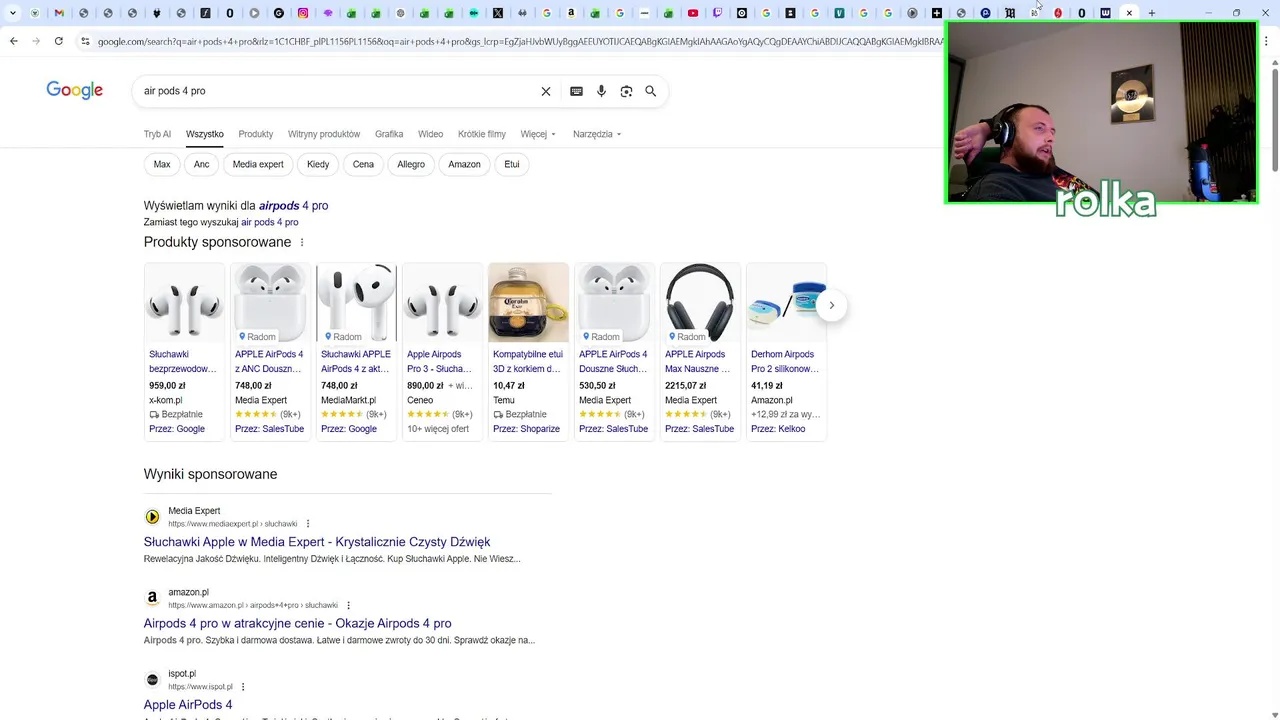Screen dimensions: 1280x720
Task: Open APPLE Airpods Max Nauszne listing
Action: (697, 361)
